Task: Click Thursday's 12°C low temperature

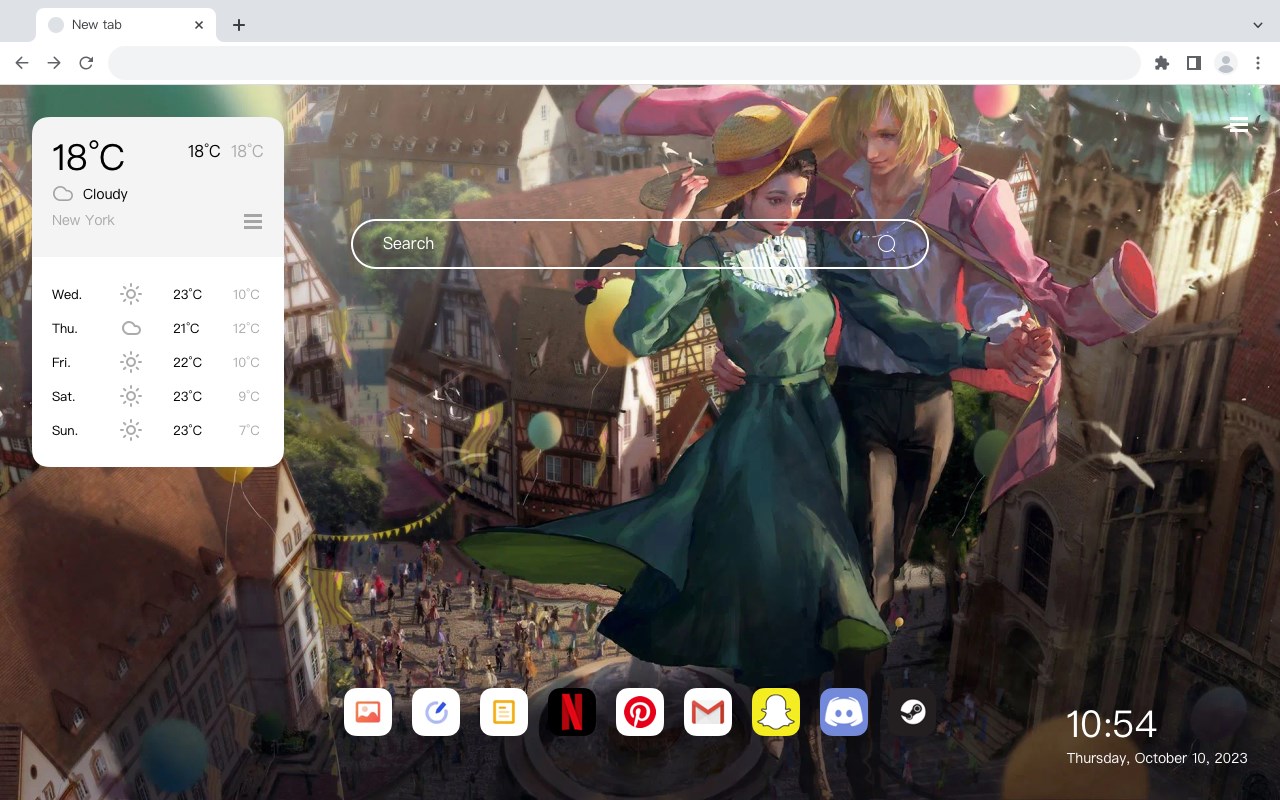Action: [x=246, y=329]
